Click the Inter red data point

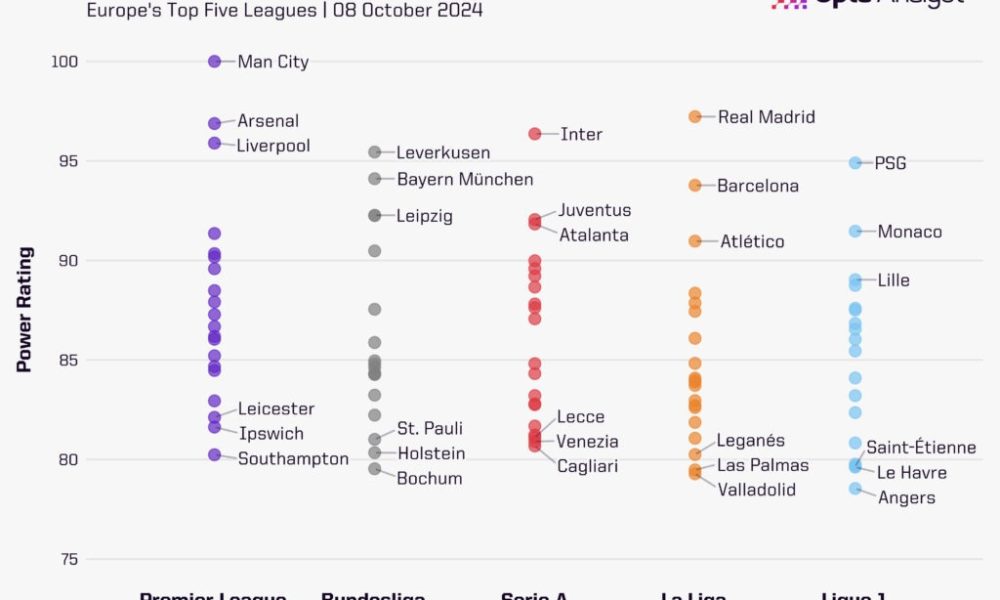535,134
